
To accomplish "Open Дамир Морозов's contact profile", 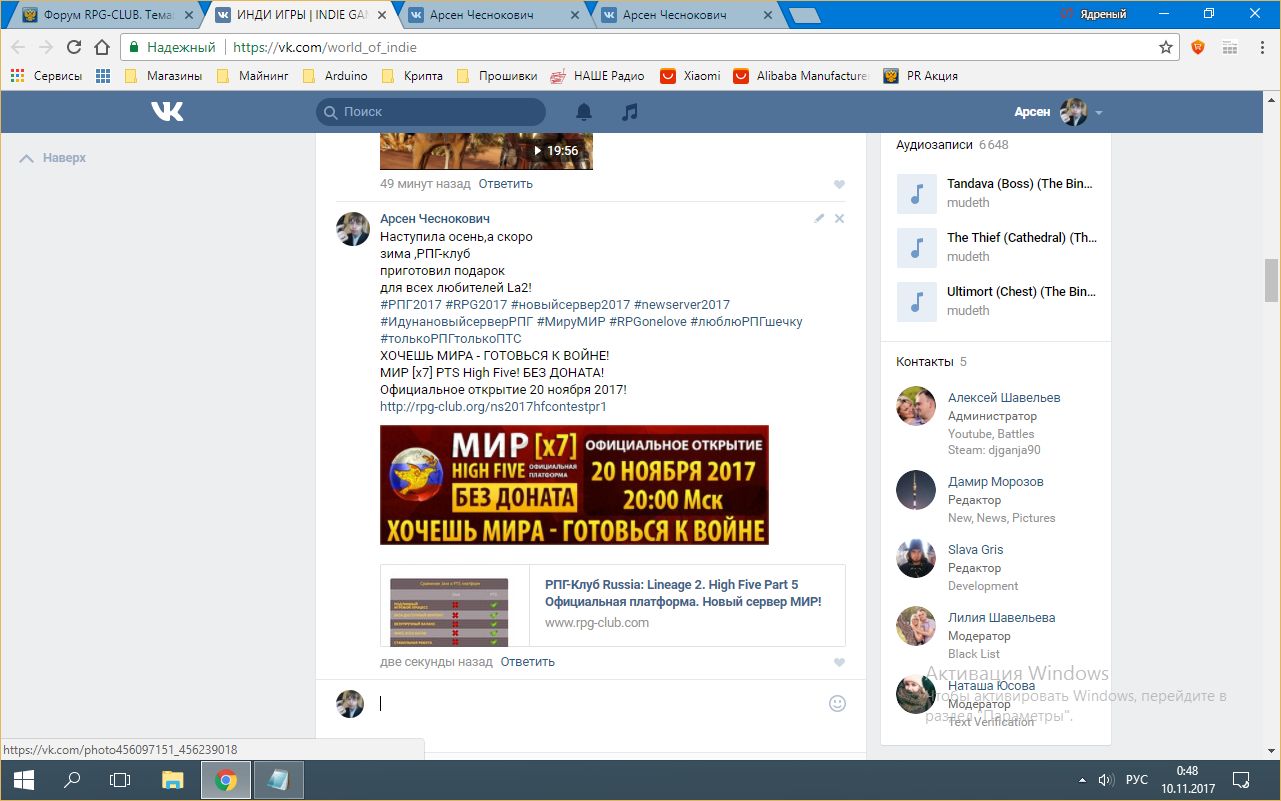I will (x=995, y=481).
